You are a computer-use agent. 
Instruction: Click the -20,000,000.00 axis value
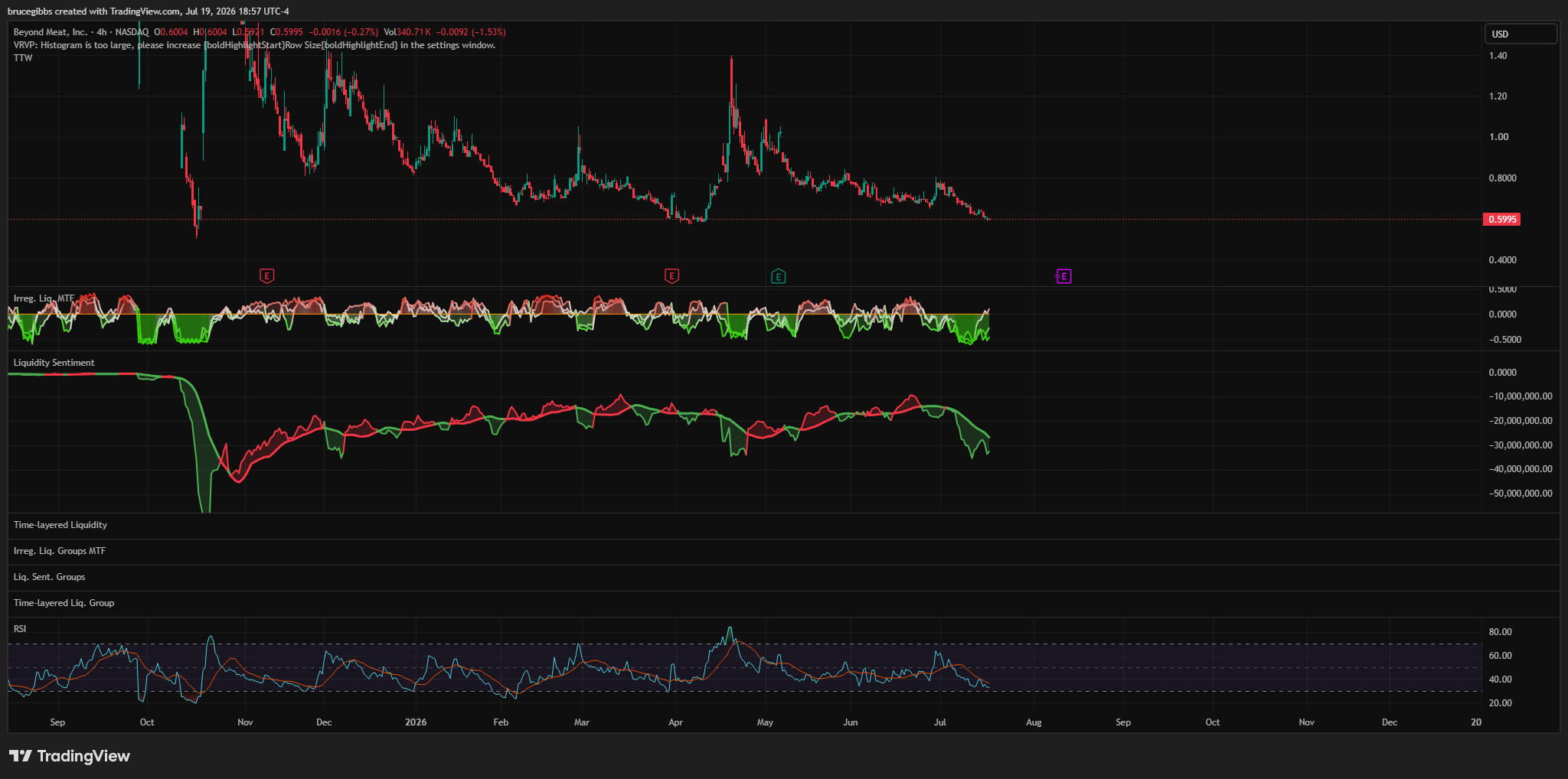(x=1521, y=421)
